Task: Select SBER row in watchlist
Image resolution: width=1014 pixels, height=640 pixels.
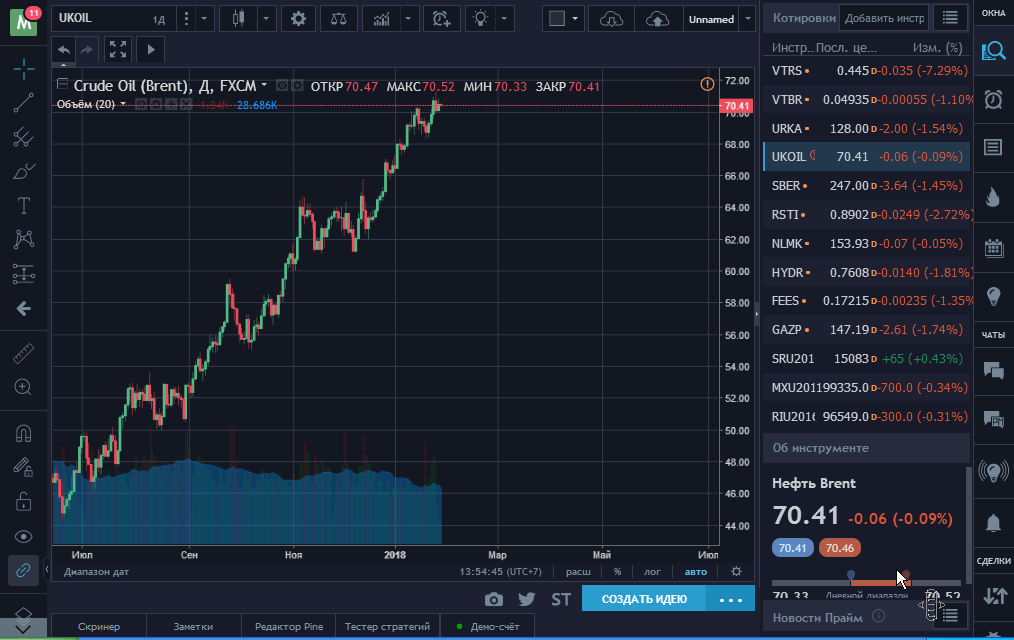Action: click(867, 186)
